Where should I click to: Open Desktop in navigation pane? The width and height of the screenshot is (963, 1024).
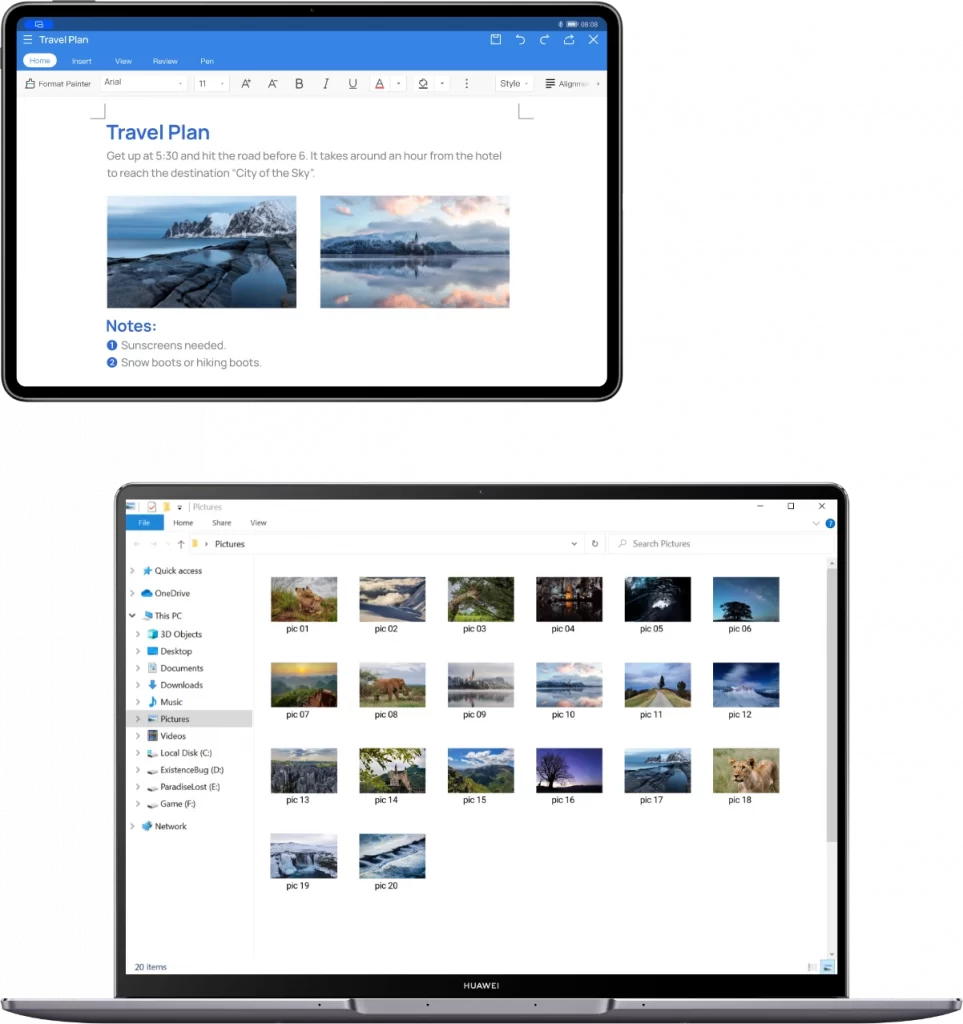(169, 651)
